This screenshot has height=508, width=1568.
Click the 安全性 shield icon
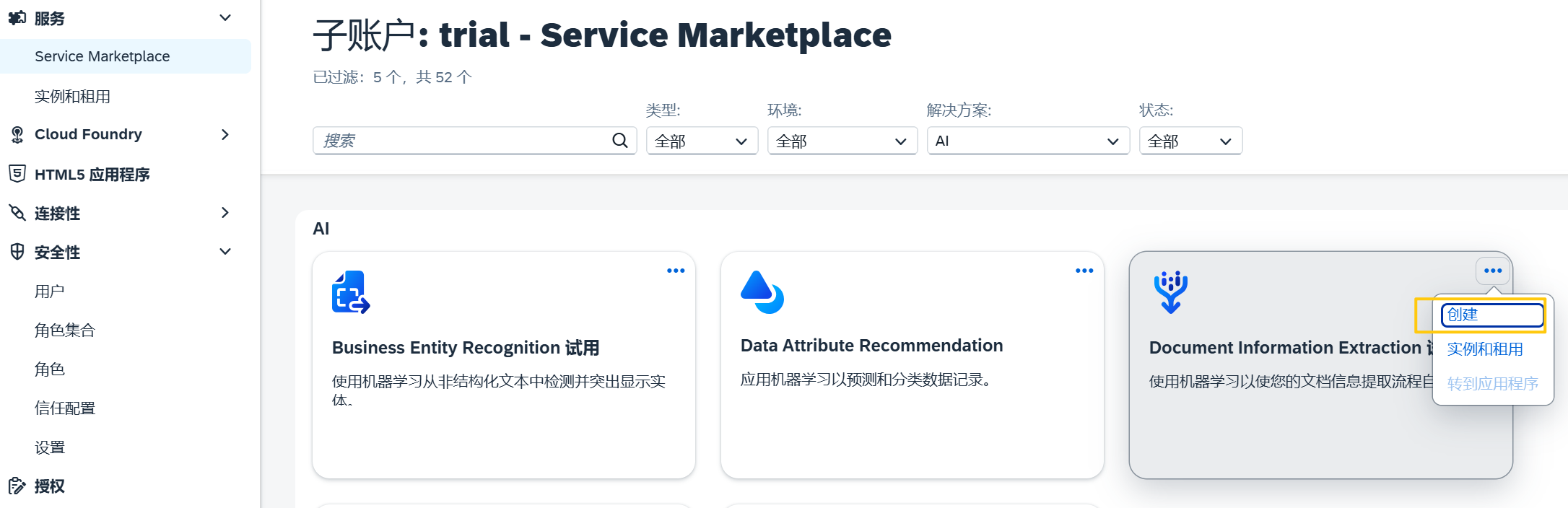[x=17, y=252]
